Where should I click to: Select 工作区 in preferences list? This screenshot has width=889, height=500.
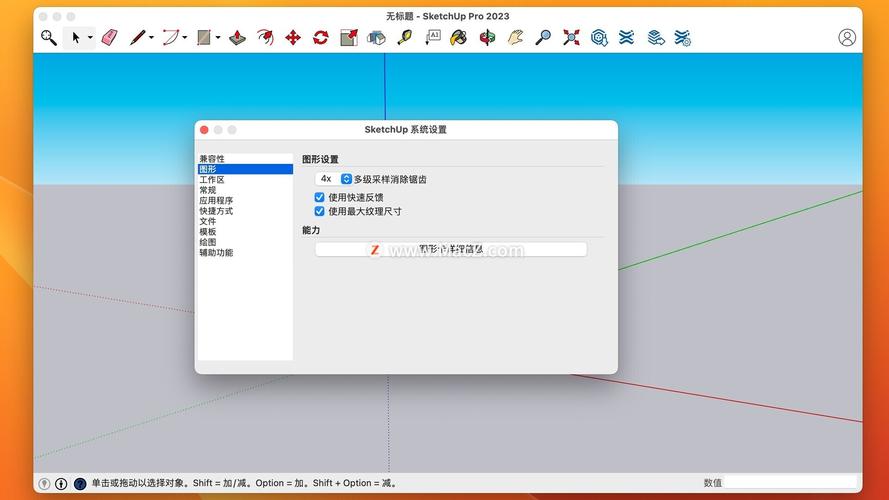(x=245, y=180)
